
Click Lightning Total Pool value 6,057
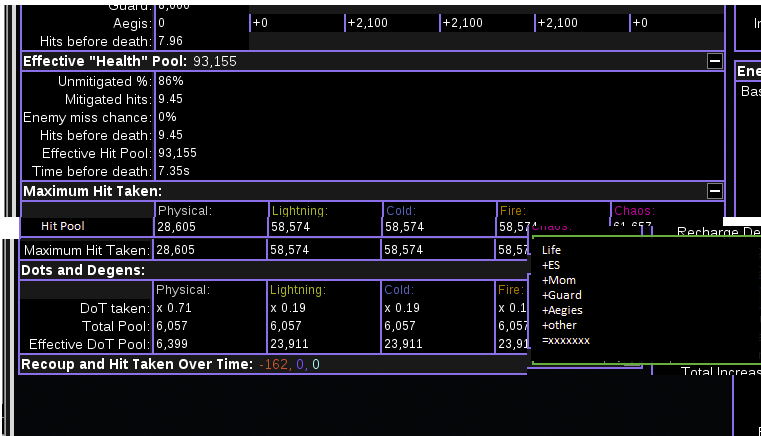[286, 326]
